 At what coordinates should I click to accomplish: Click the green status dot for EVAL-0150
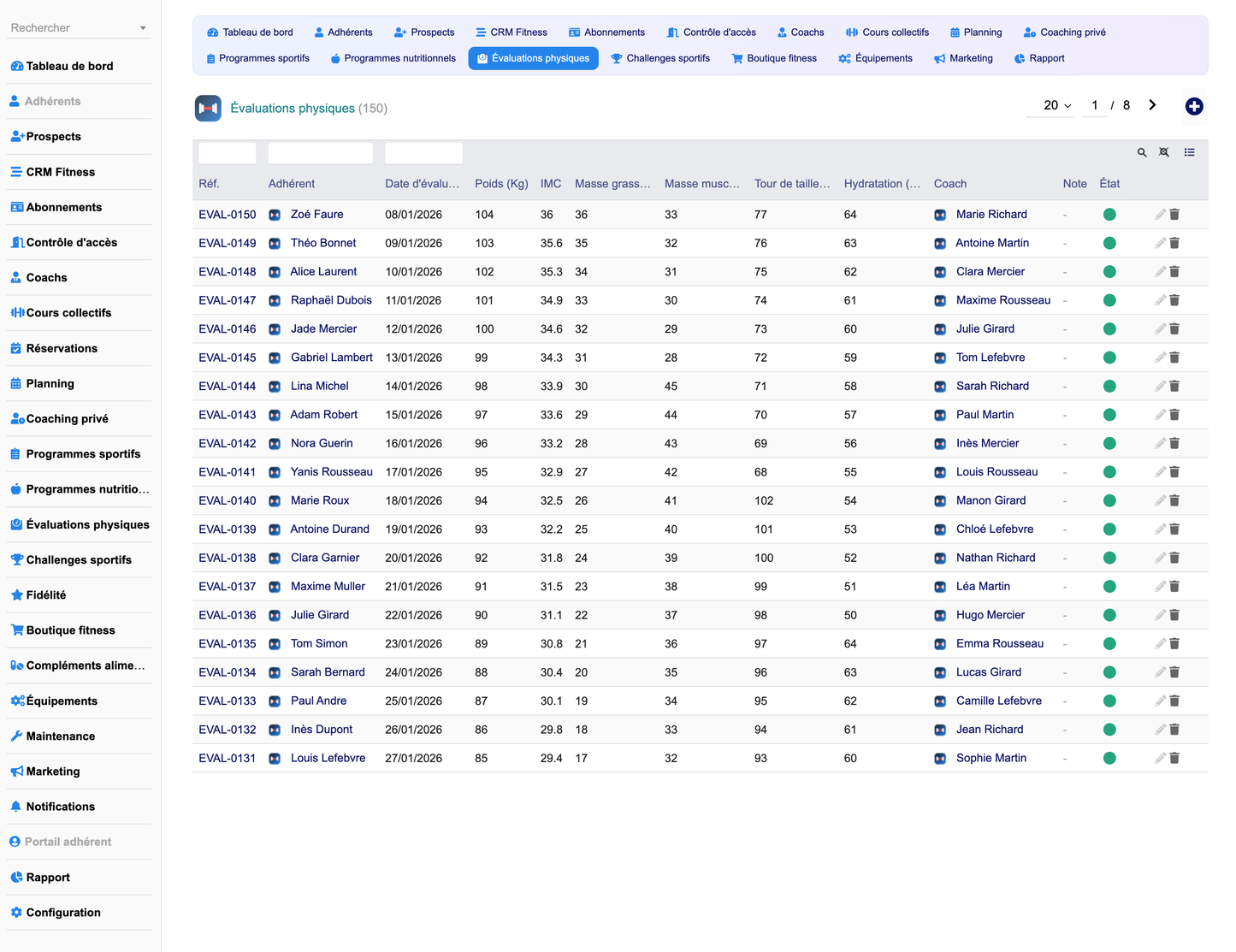[1109, 215]
